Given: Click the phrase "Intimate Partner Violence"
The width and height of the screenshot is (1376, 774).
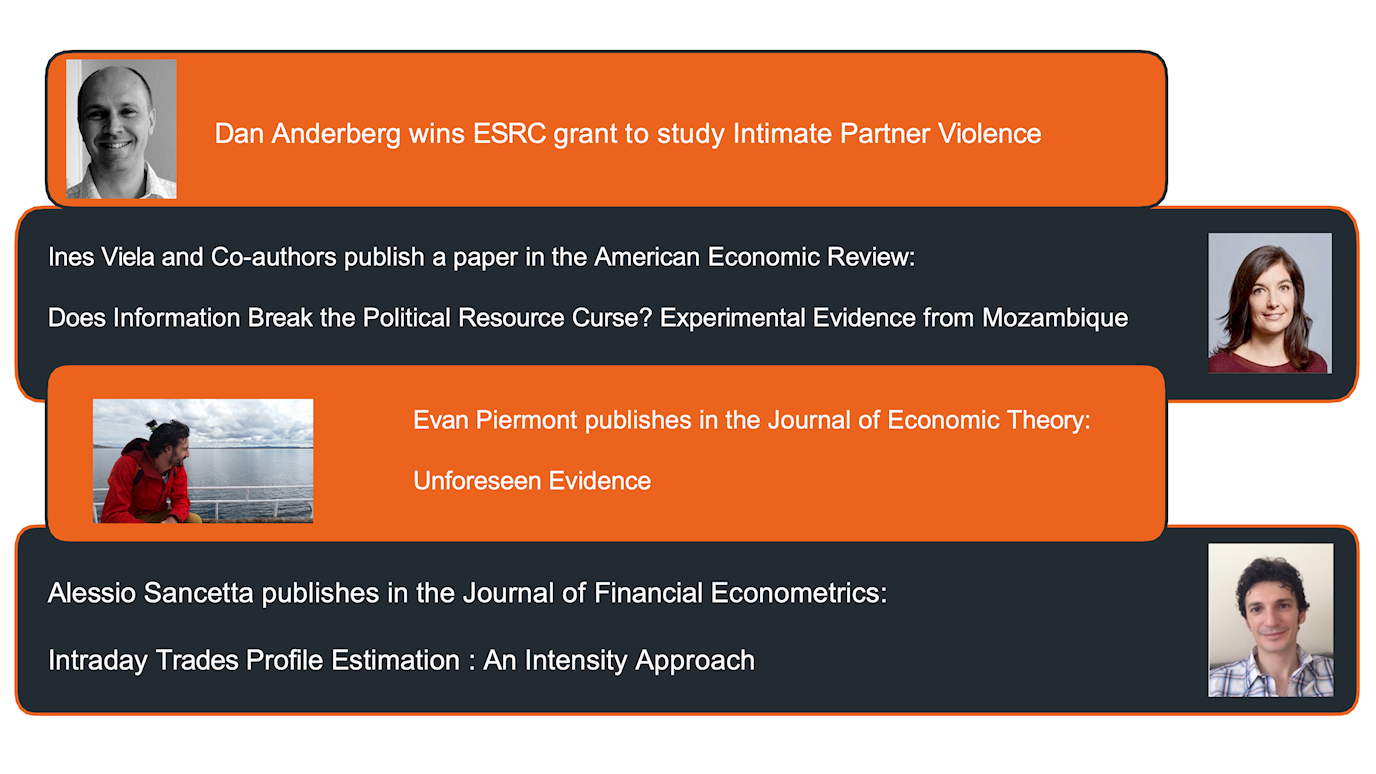Looking at the screenshot, I should pos(887,134).
